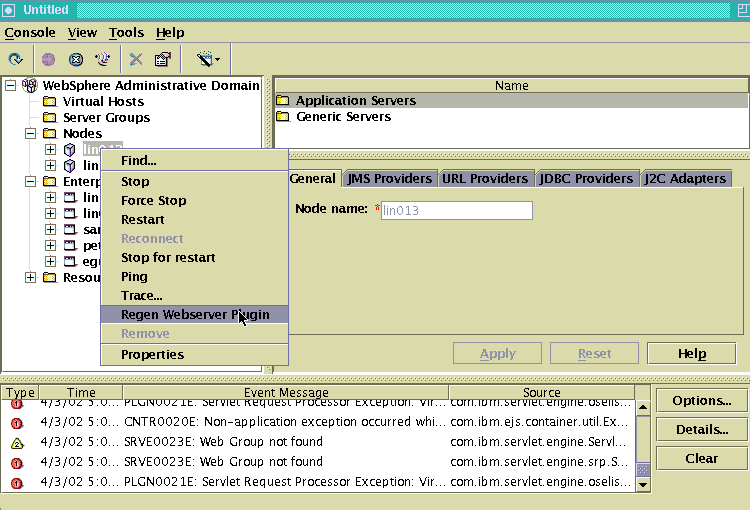Click the event list scrollbar down arrow
This screenshot has height=510, width=750.
click(x=643, y=484)
